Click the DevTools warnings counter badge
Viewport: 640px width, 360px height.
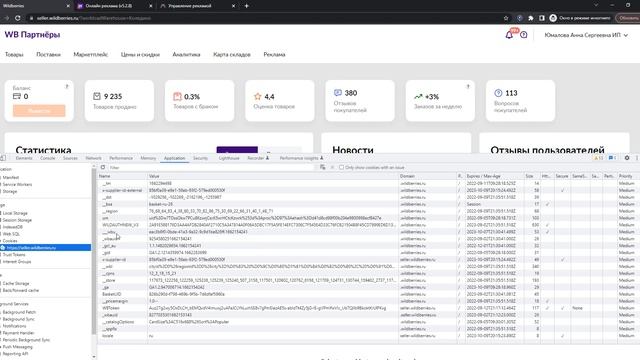(x=598, y=158)
